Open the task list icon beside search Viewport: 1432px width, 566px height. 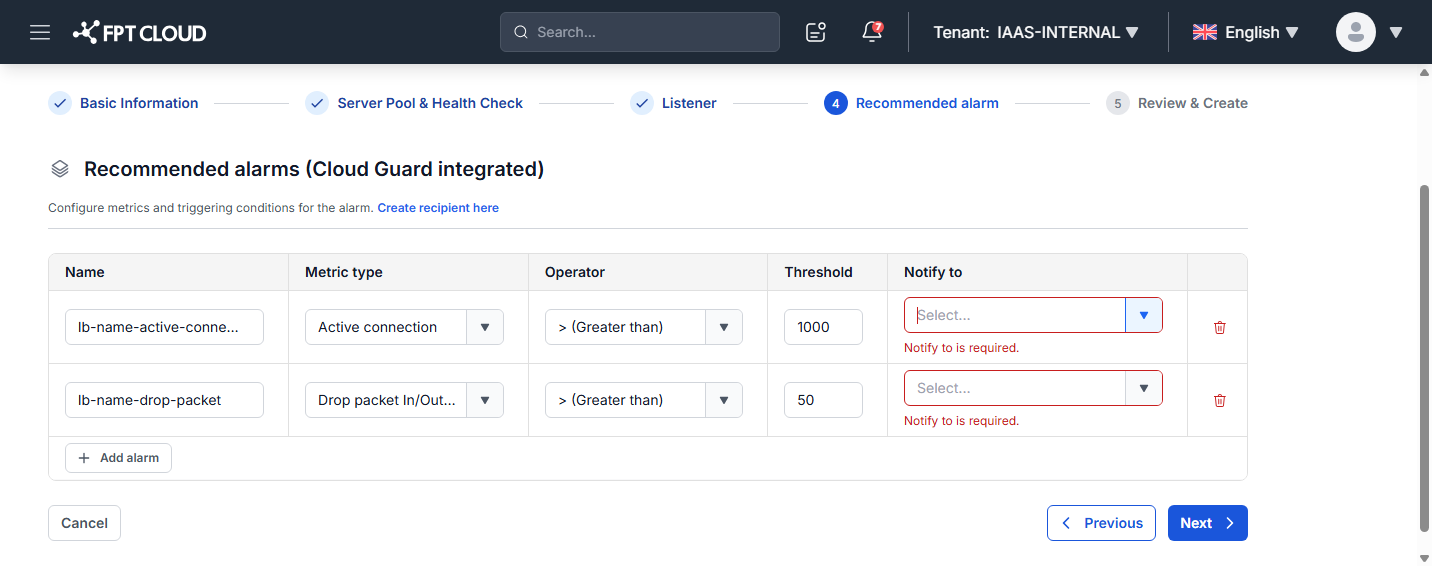(x=816, y=32)
